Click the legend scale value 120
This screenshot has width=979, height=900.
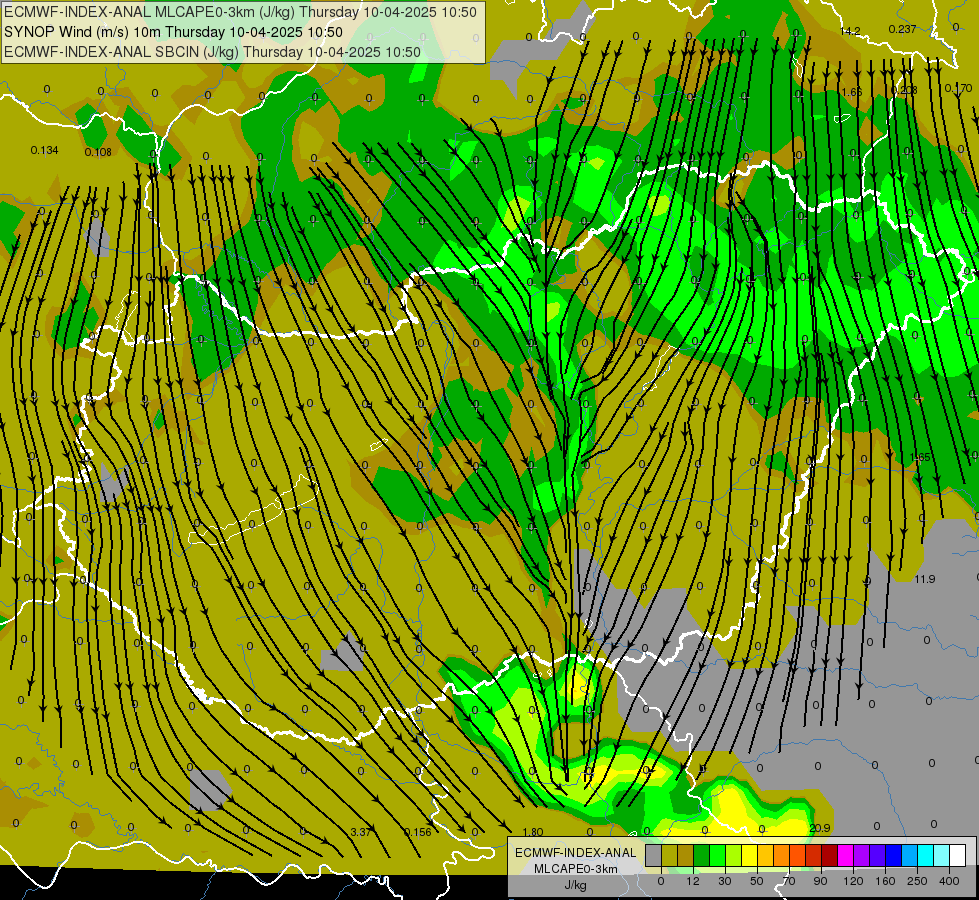(x=854, y=881)
